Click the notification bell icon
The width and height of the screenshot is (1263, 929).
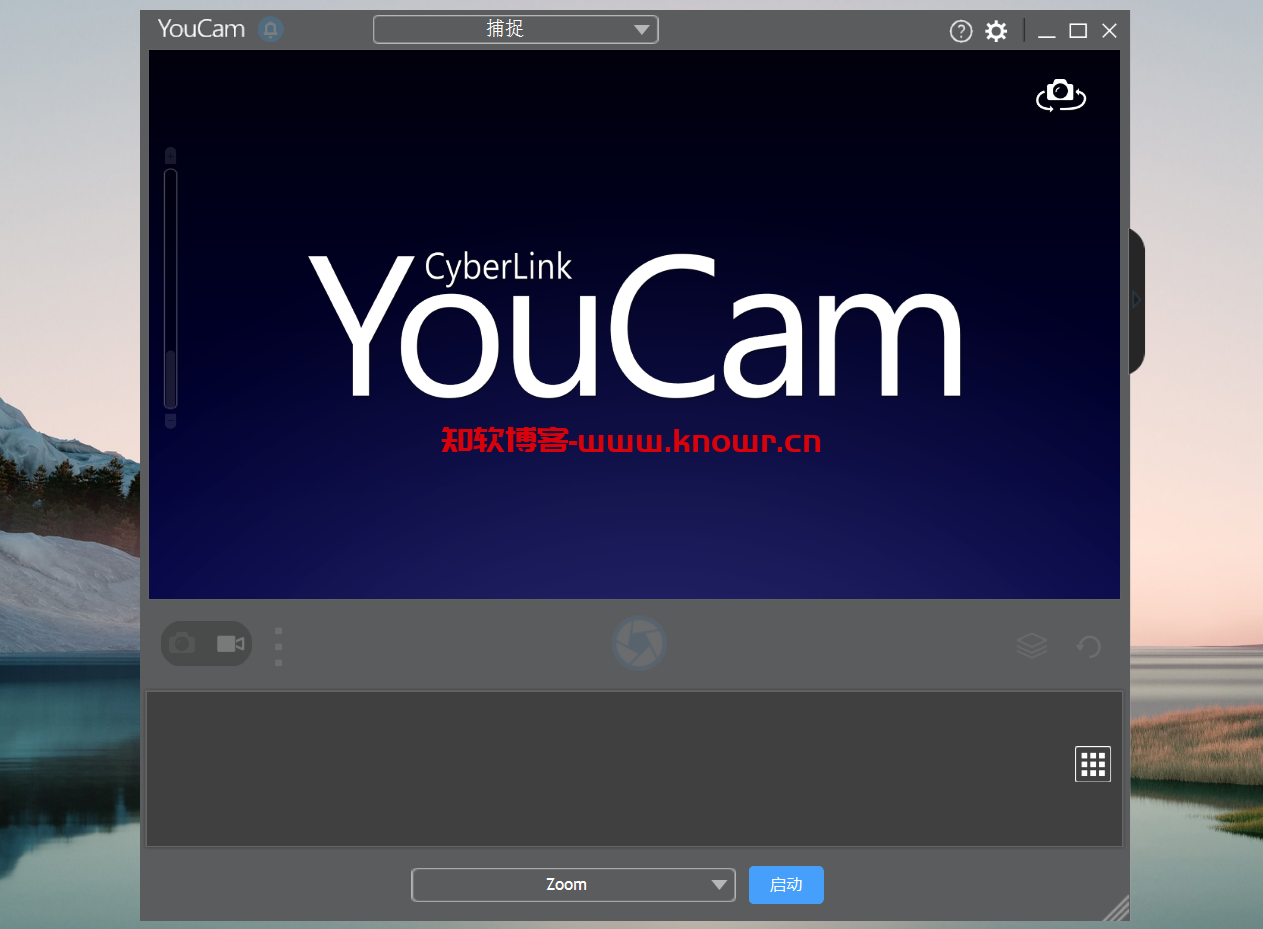pyautogui.click(x=270, y=29)
